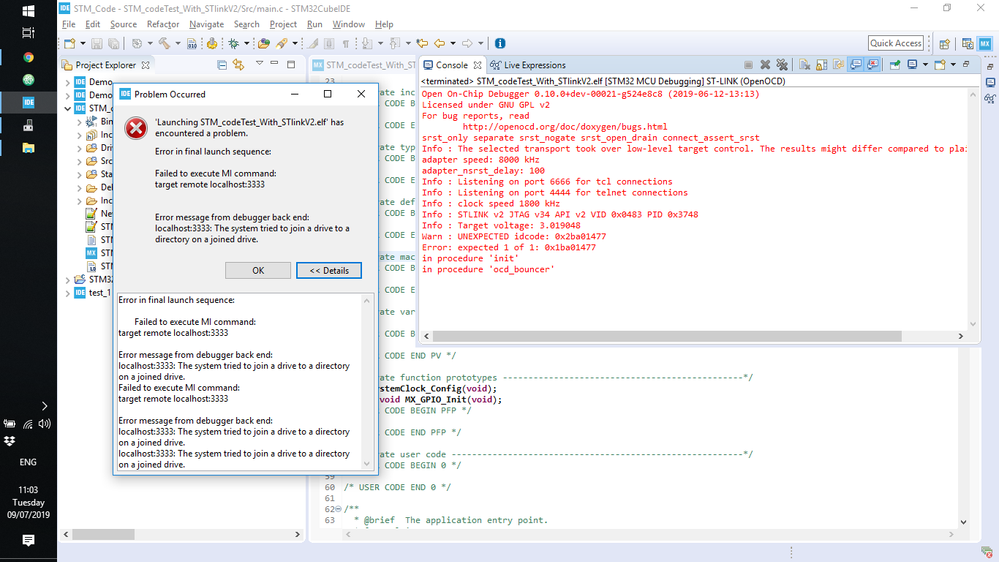Toggle Show Whitespace Characters pilcrow icon
The image size is (999, 562).
click(345, 43)
